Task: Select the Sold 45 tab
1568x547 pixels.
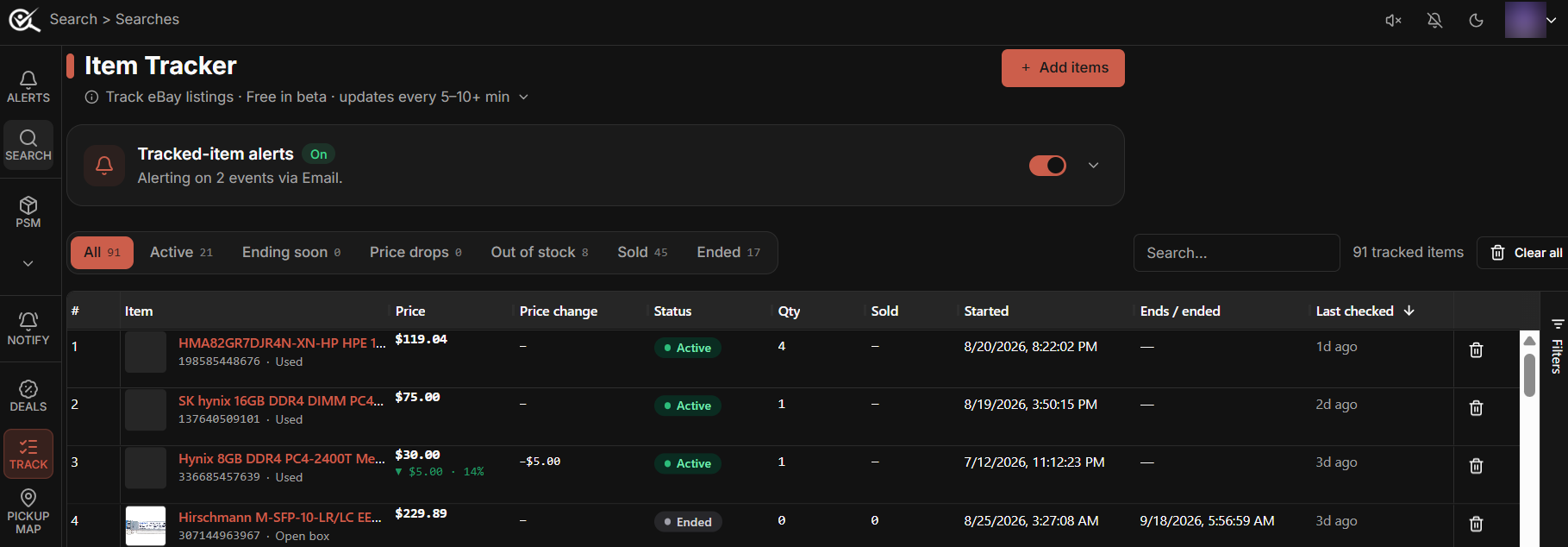Action: [x=642, y=253]
